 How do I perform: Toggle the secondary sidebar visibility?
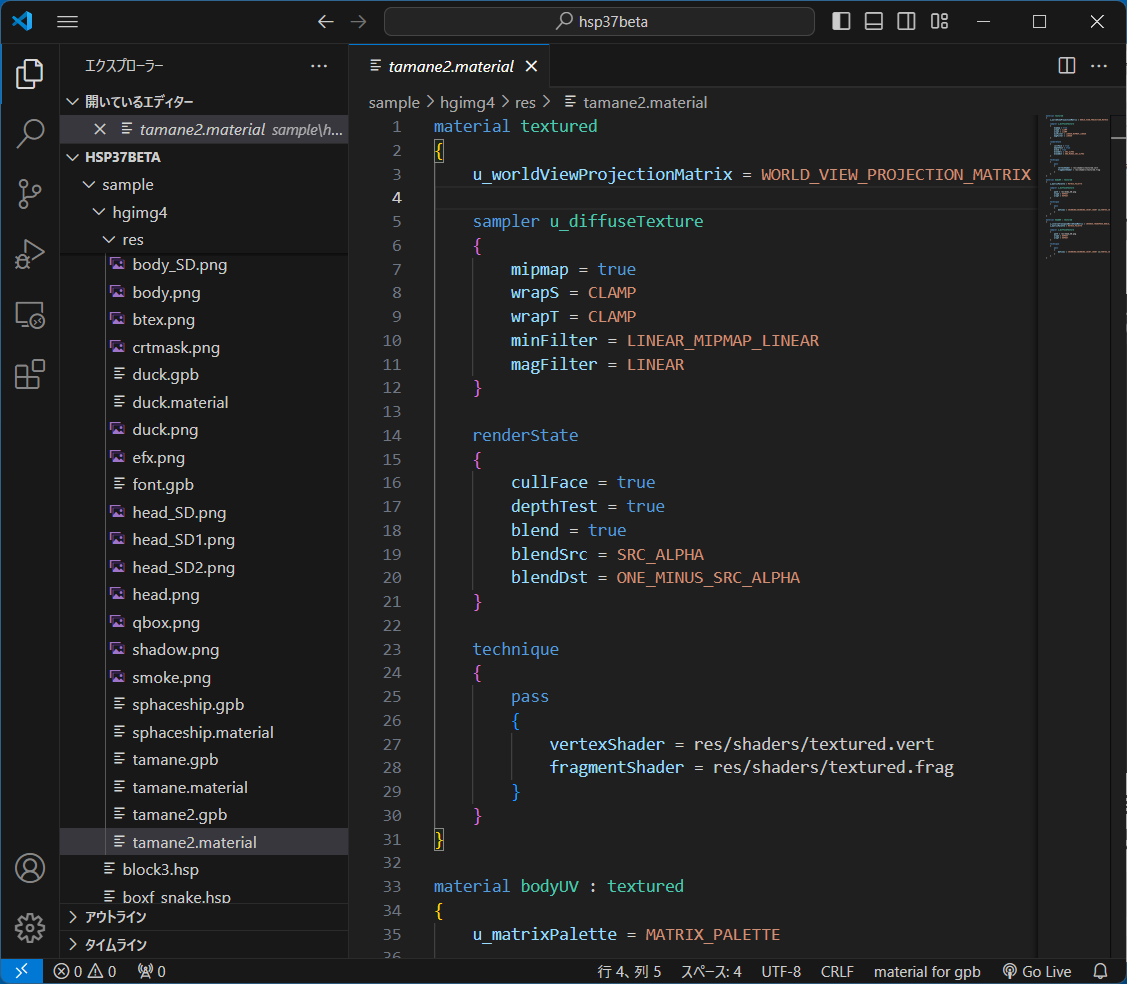[906, 20]
